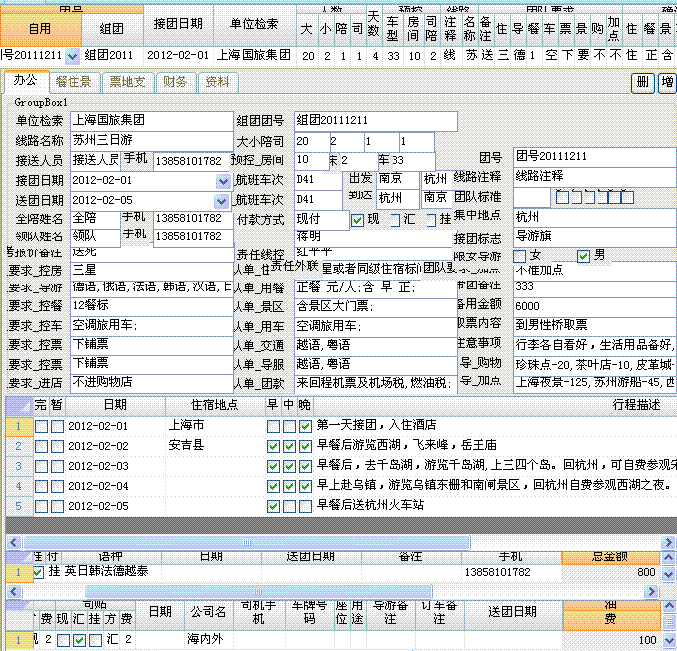Toggle 完 checkbox for 2012-02-03 row
The height and width of the screenshot is (651, 677).
[x=41, y=466]
